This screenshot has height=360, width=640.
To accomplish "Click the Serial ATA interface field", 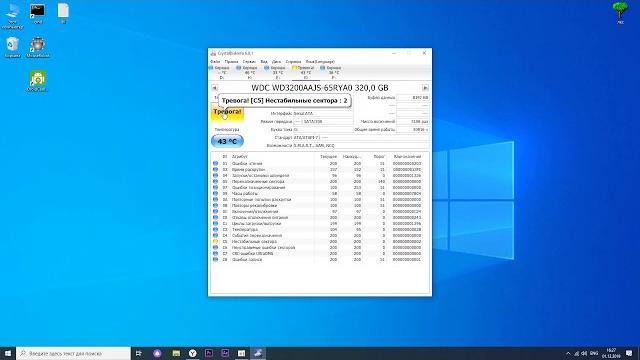I will 323,113.
